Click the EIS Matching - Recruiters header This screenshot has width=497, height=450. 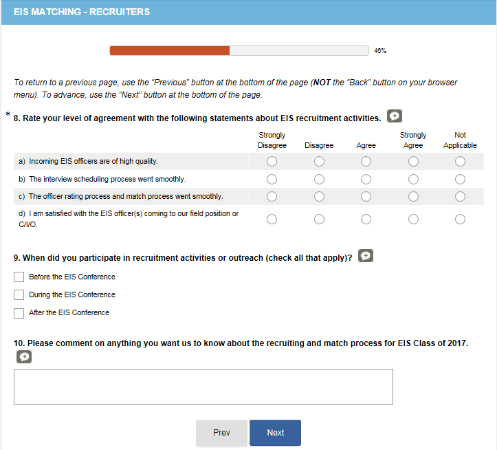(82, 12)
